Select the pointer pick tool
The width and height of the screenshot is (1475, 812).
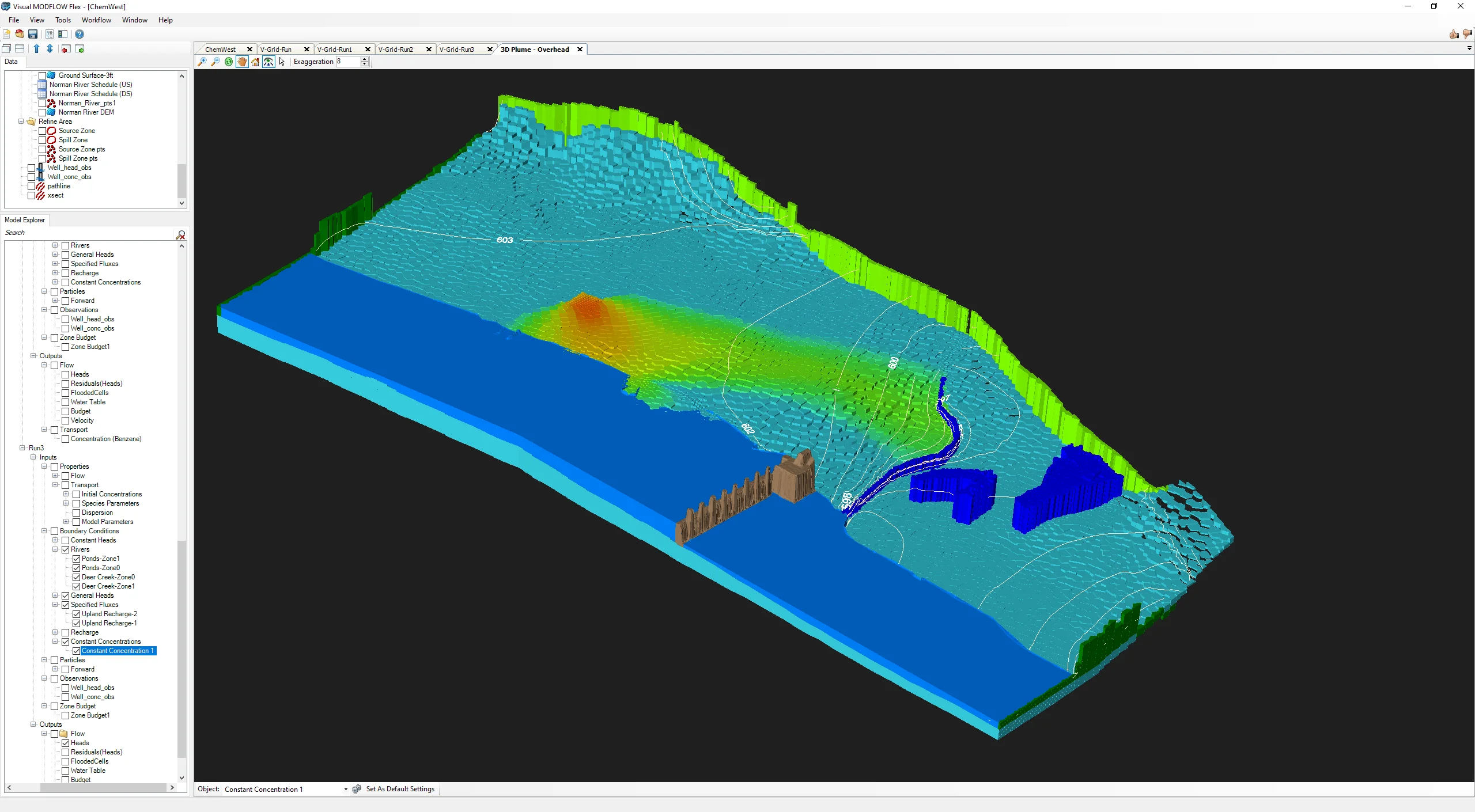(282, 62)
